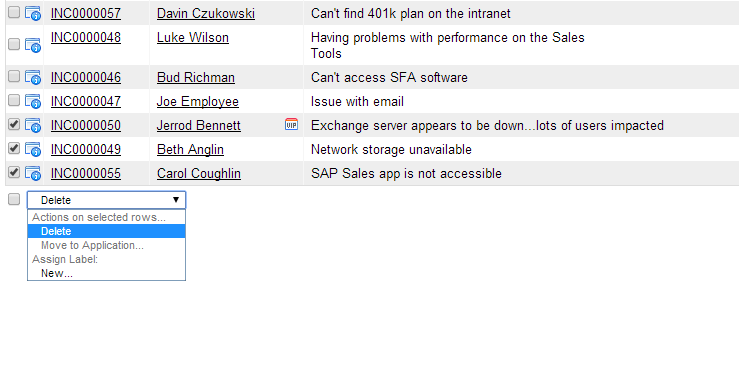Screen dimensions: 739x377
Task: Toggle the select-all checkbox beside actions dropdown
Action: 14,199
